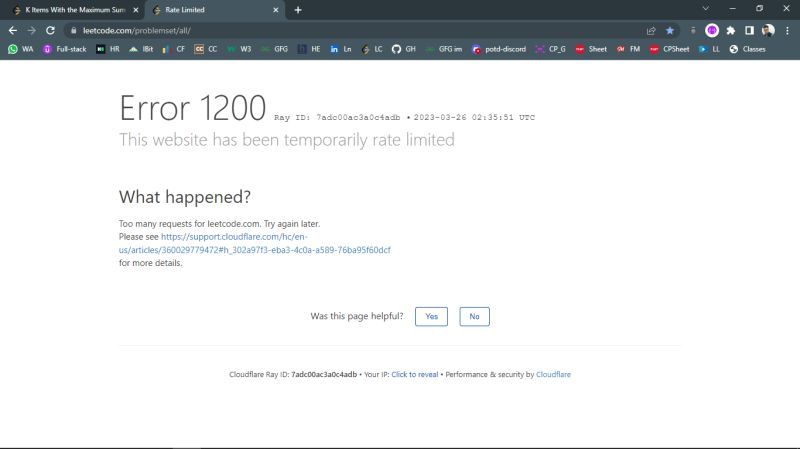800x449 pixels.
Task: Open the Chrome profile avatar
Action: point(768,31)
